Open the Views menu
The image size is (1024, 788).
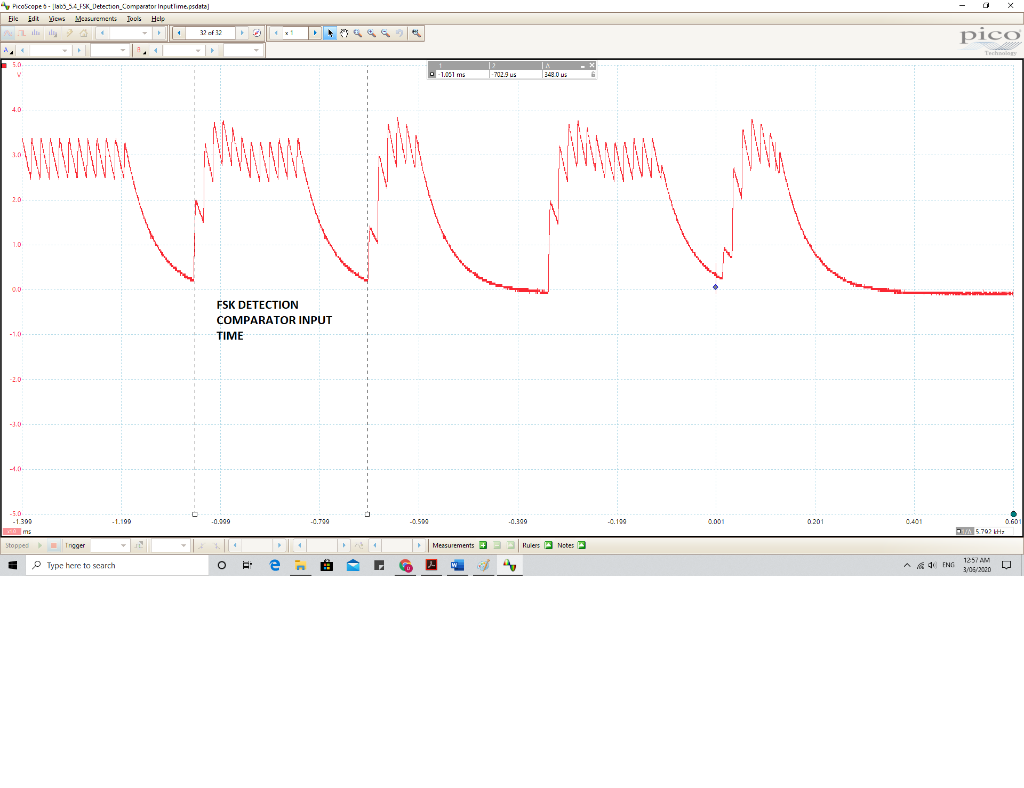tap(56, 18)
